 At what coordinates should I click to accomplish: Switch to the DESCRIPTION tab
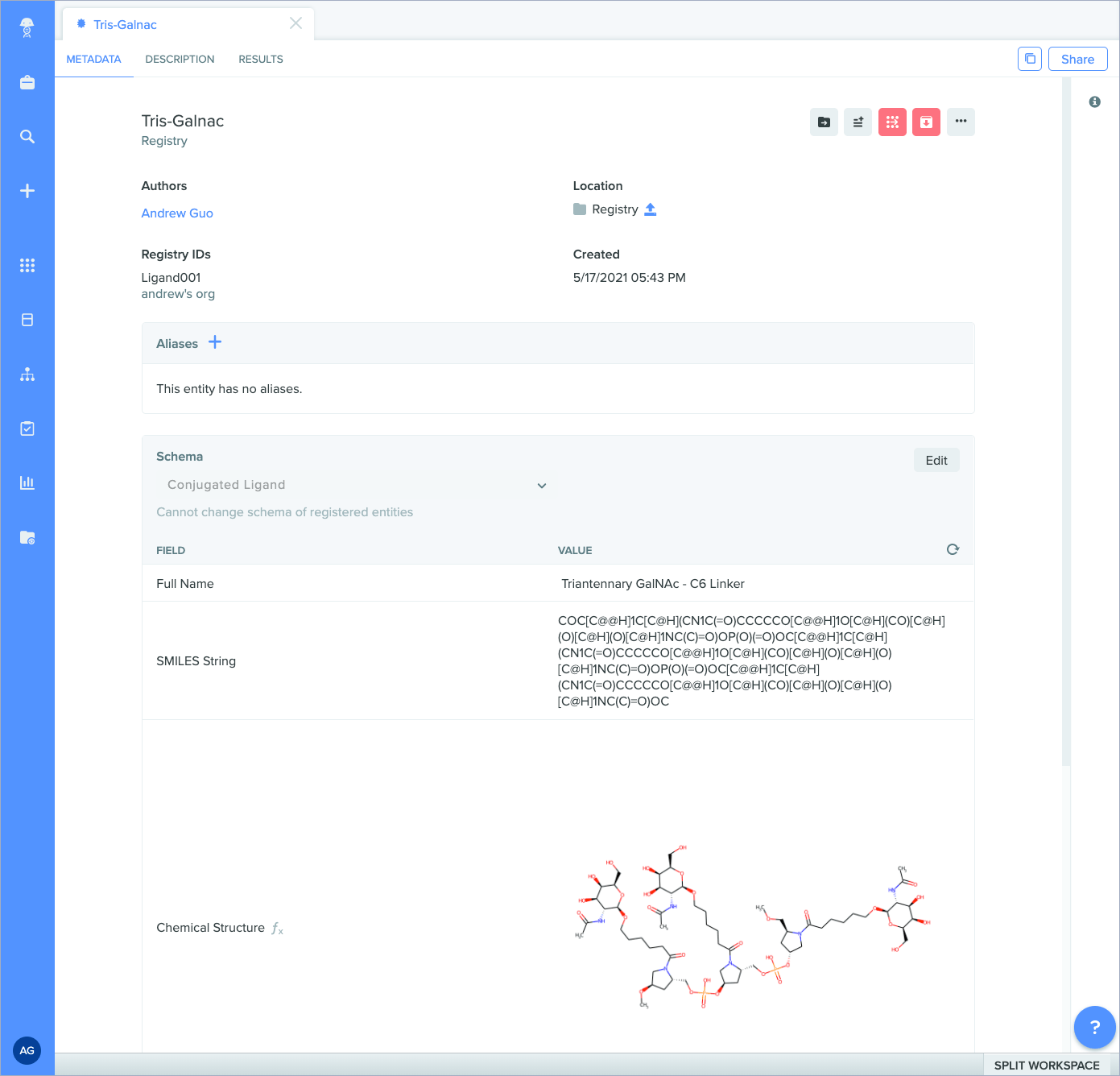coord(180,59)
